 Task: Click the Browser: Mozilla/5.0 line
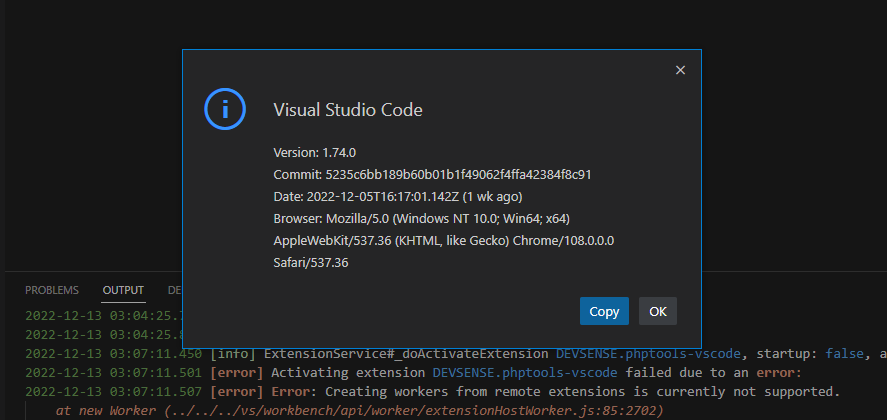click(x=421, y=218)
